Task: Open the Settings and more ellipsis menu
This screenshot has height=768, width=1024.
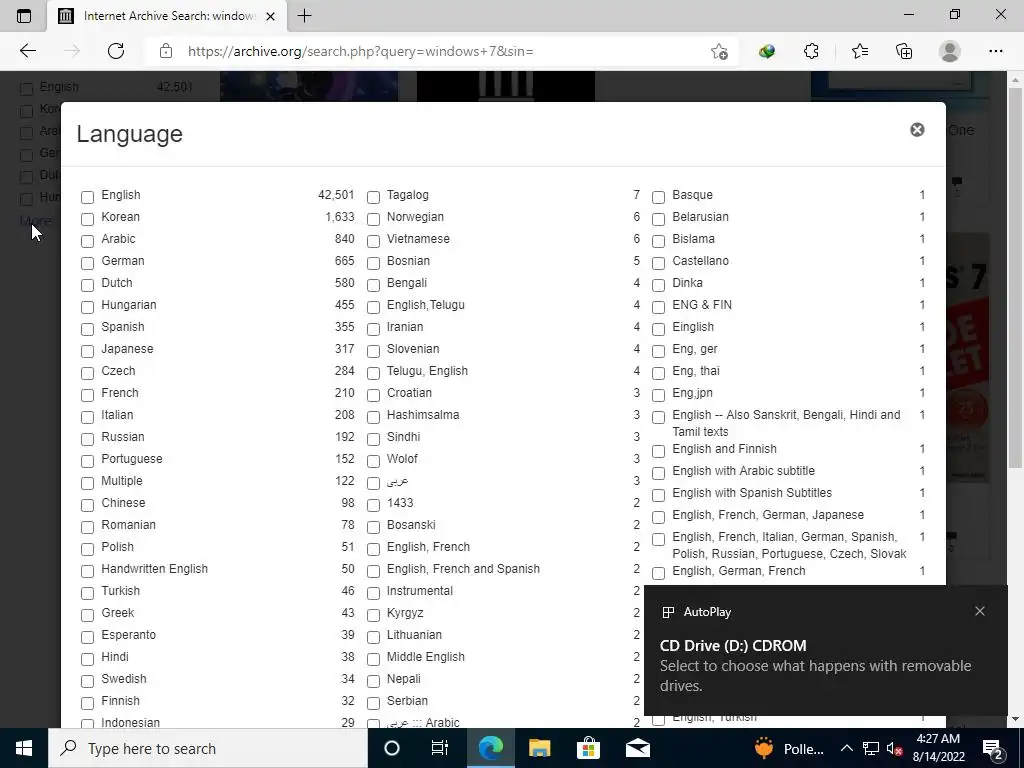Action: [995, 51]
